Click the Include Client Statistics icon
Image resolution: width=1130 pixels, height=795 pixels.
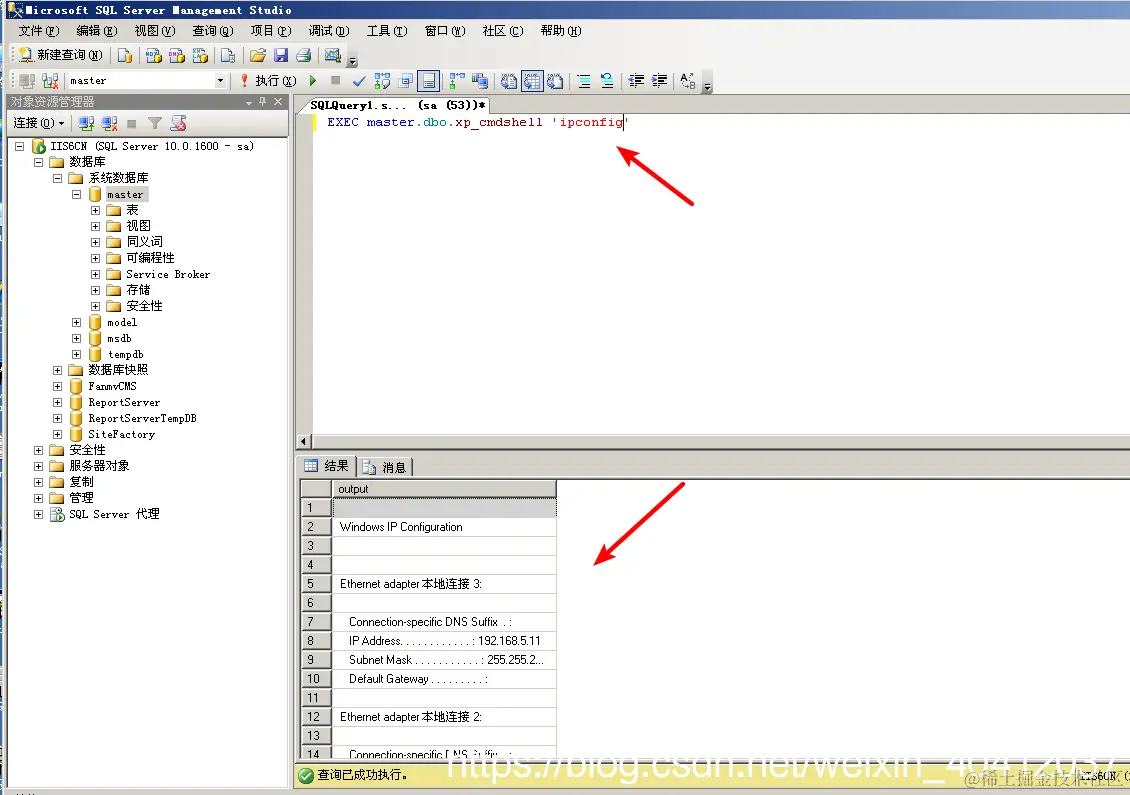click(480, 81)
